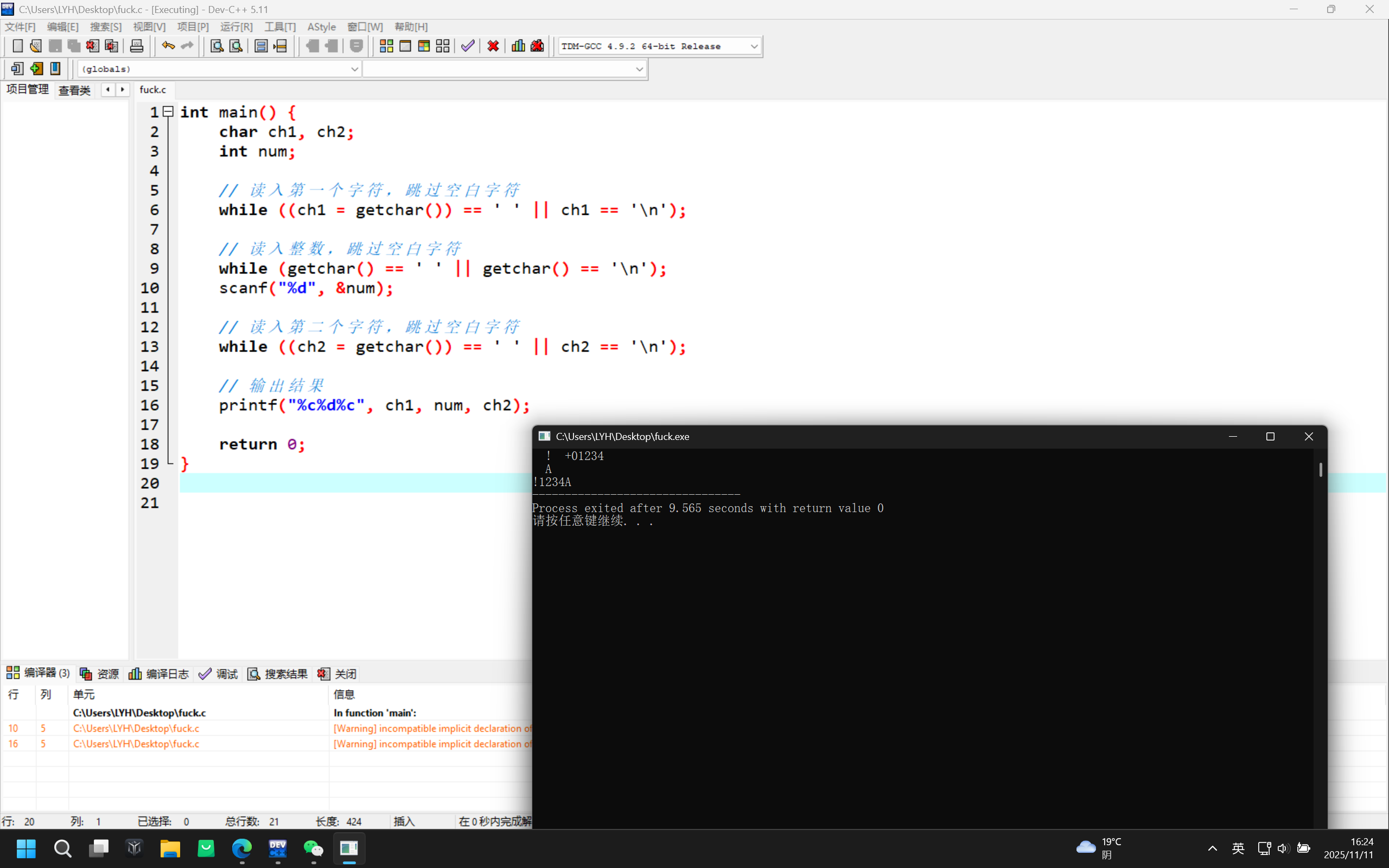Click the syntax check checkmark icon
The height and width of the screenshot is (868, 1389).
468,46
